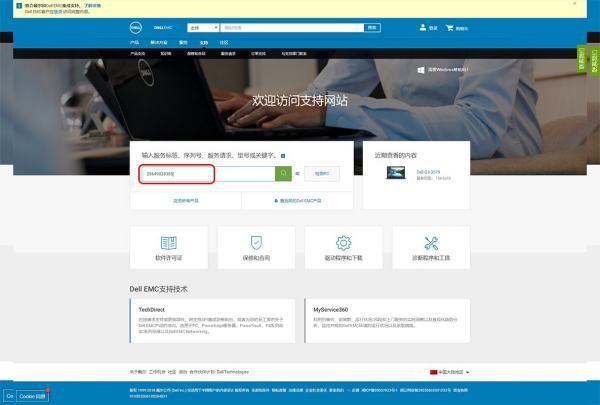Click the service tag input field

[207, 174]
